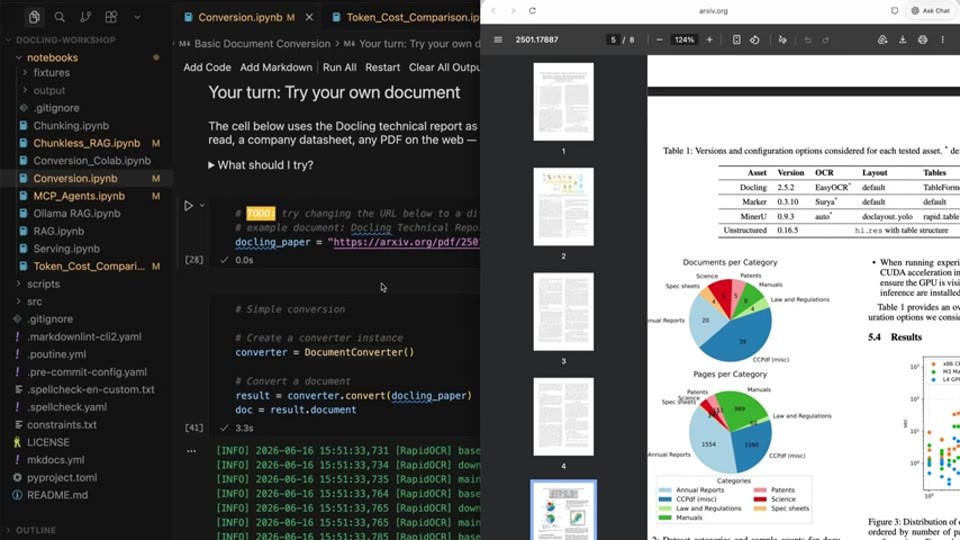
Task: Open RAG.ipynb in the explorer
Action: tap(58, 231)
